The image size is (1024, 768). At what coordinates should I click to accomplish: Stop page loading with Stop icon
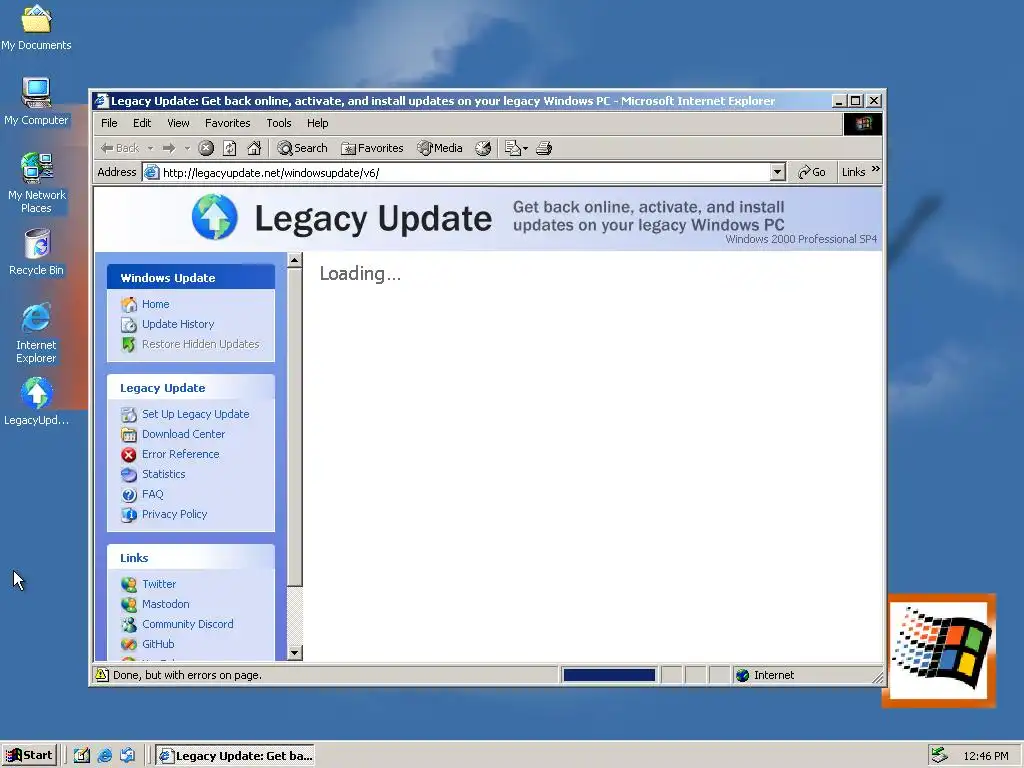point(206,148)
